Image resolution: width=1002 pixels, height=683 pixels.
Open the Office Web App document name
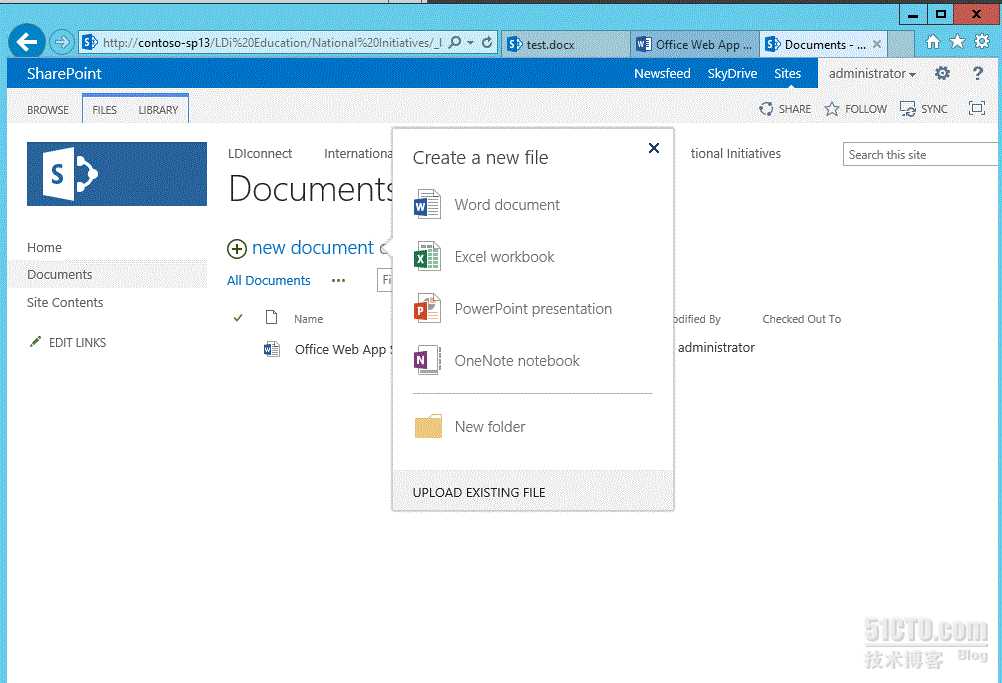[x=343, y=349]
